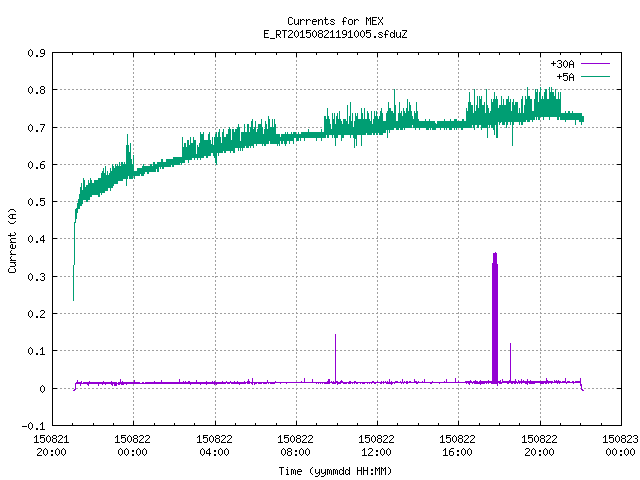Click the 0.9 y-axis tick label
Screen dimensions: 640x480
coord(36,53)
